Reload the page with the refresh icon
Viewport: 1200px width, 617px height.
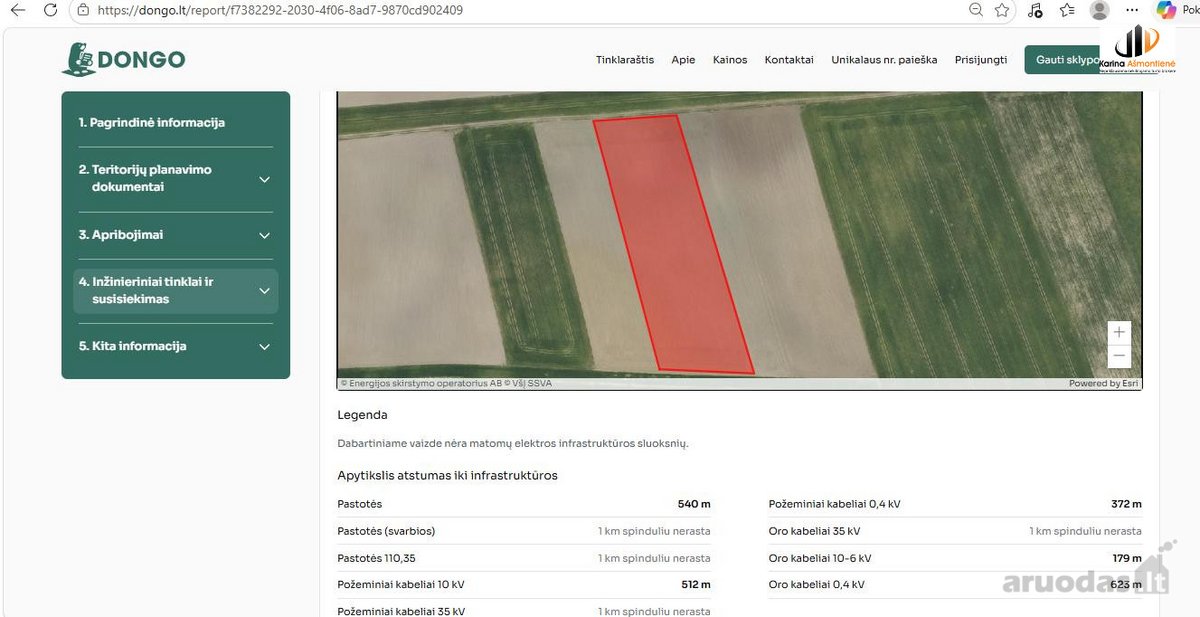pyautogui.click(x=51, y=10)
